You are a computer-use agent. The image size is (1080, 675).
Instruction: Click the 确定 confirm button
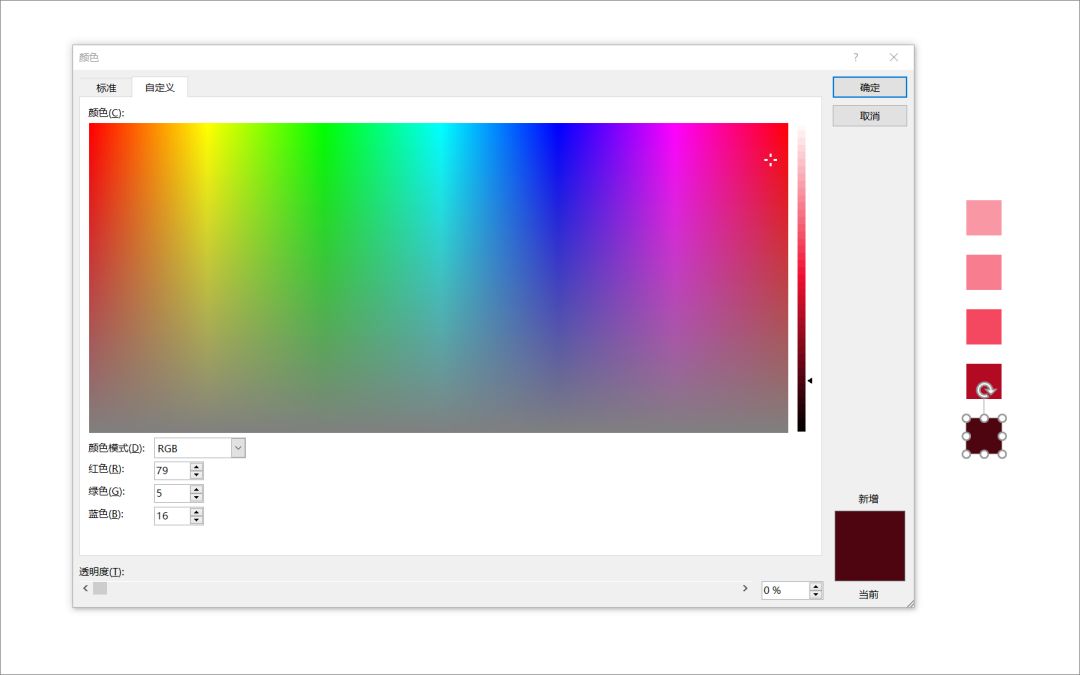point(869,88)
